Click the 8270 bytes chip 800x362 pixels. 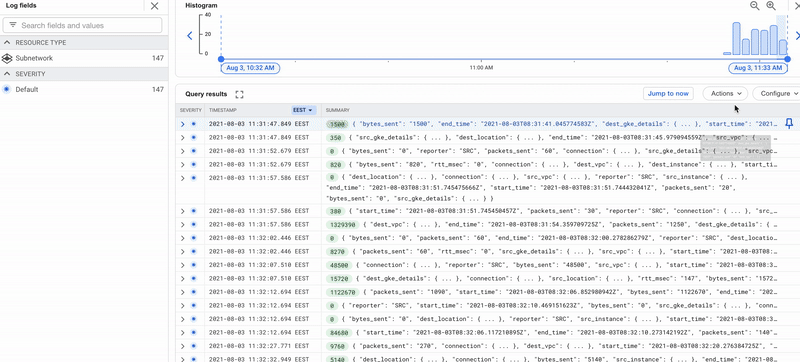pyautogui.click(x=337, y=251)
